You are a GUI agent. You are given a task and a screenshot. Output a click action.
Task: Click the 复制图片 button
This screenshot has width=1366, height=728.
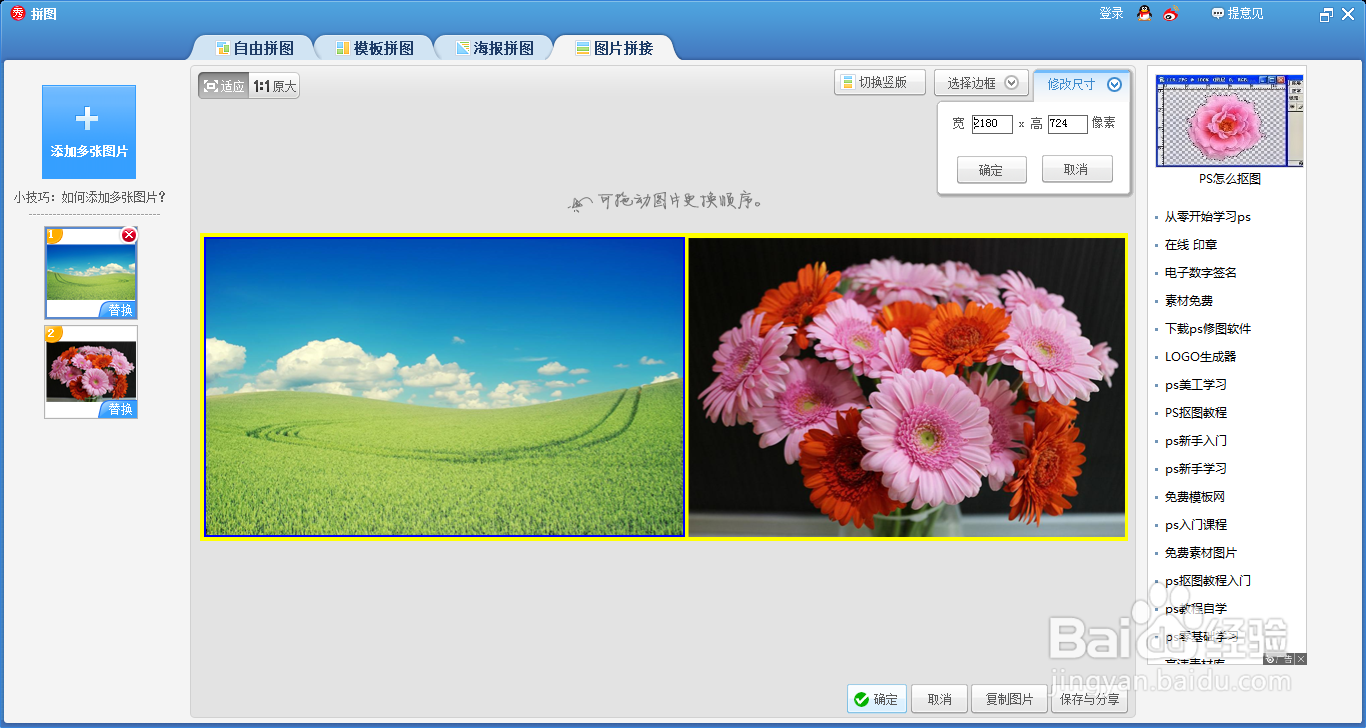click(x=1009, y=699)
